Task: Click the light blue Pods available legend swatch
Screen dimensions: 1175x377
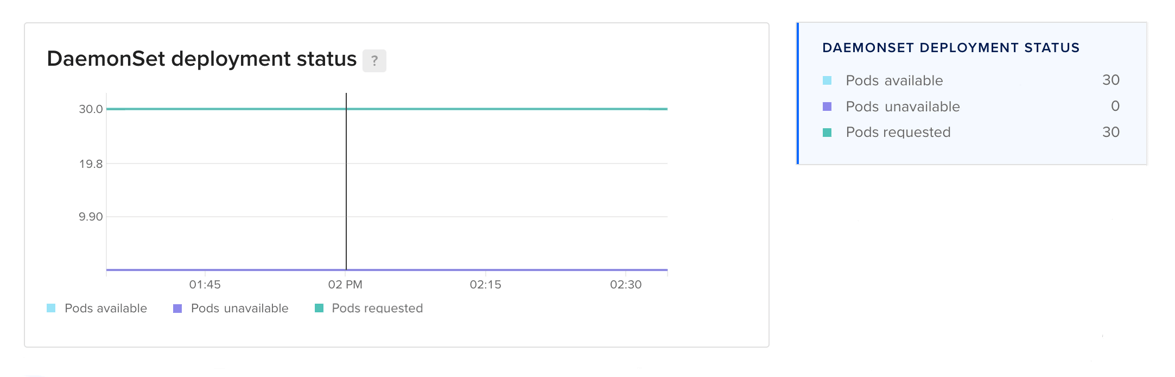Action: pos(51,308)
